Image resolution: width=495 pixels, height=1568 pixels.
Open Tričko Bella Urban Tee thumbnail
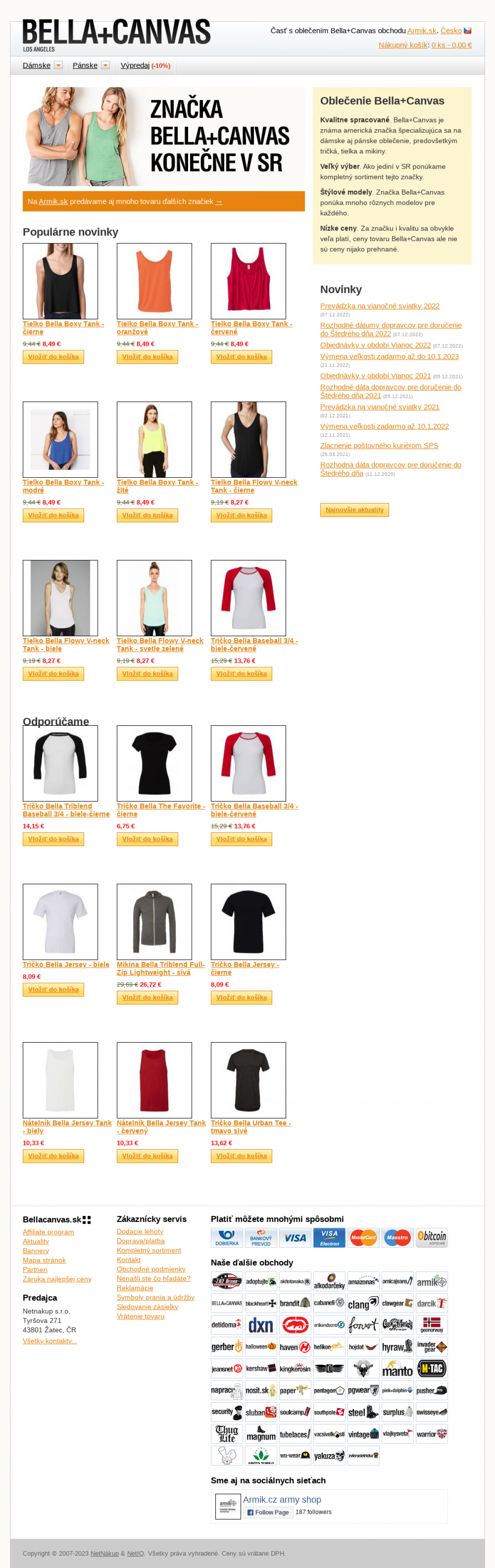coord(248,1080)
